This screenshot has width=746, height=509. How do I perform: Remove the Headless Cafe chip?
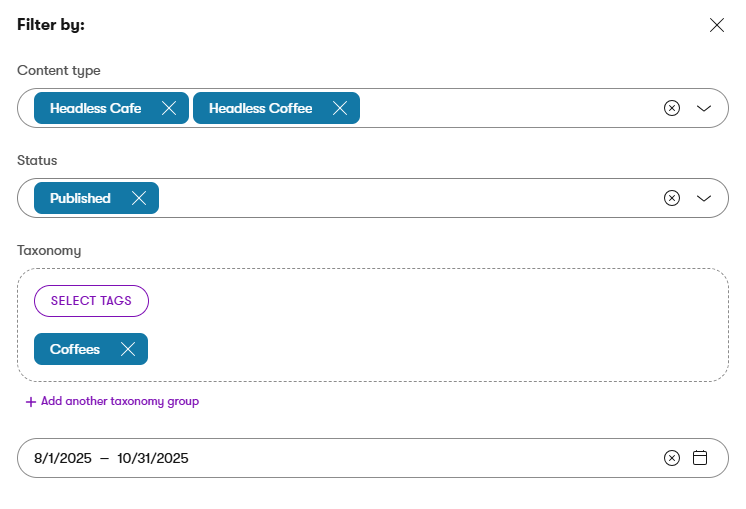pyautogui.click(x=169, y=108)
